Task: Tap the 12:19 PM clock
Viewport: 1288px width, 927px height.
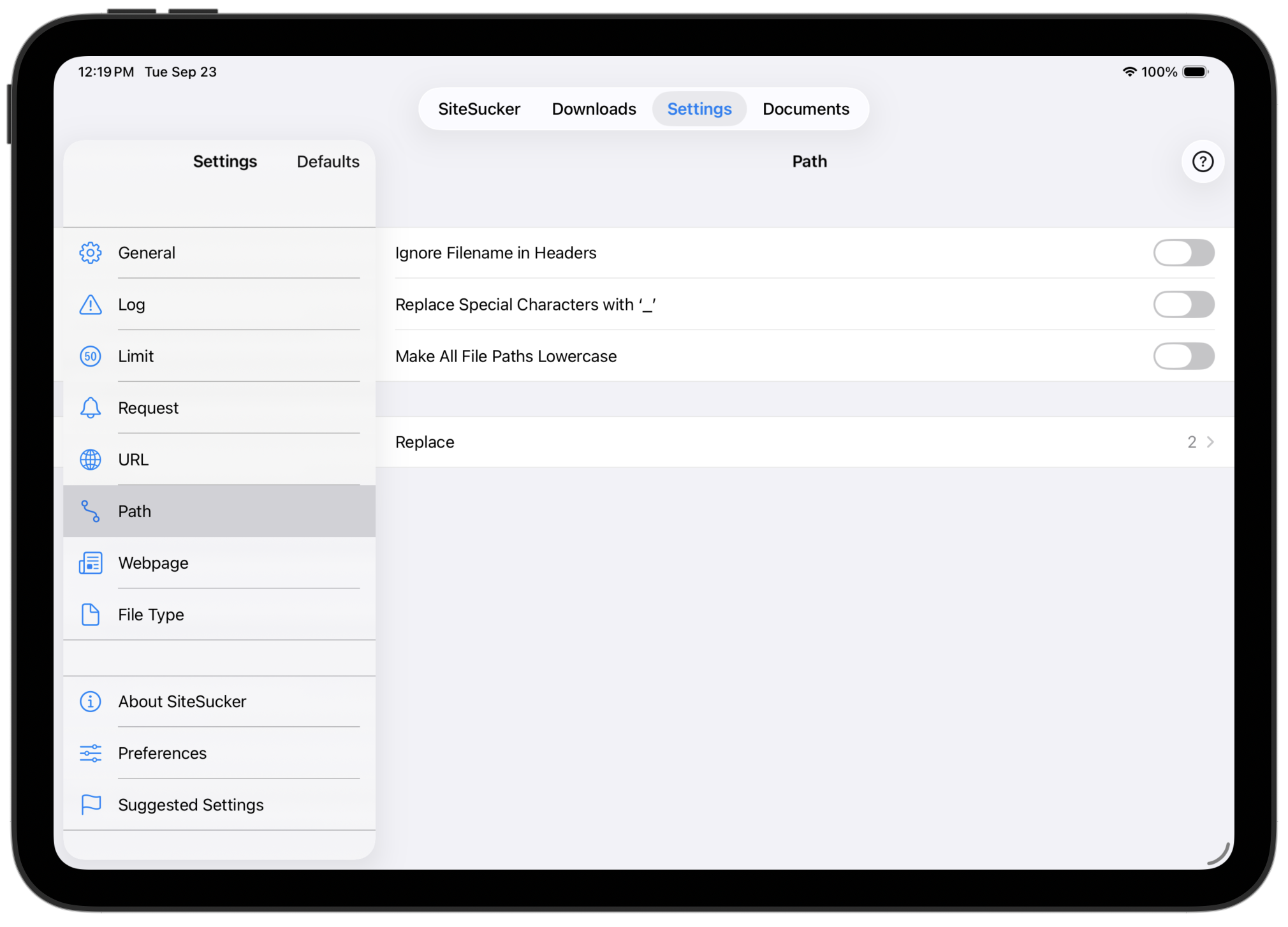Action: (106, 72)
